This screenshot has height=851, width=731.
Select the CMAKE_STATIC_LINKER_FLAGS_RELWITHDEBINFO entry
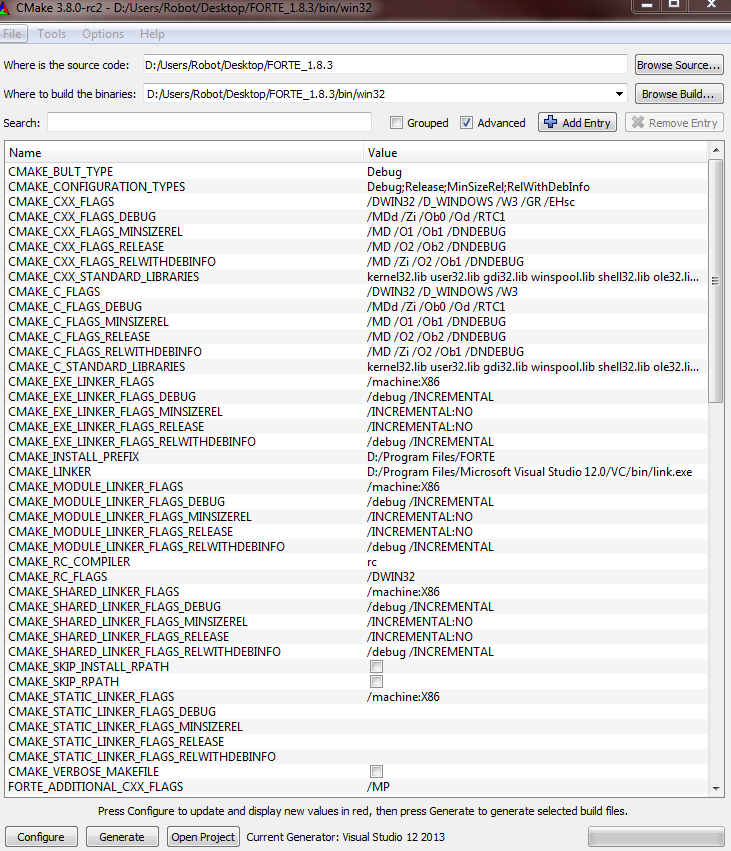[x=142, y=757]
